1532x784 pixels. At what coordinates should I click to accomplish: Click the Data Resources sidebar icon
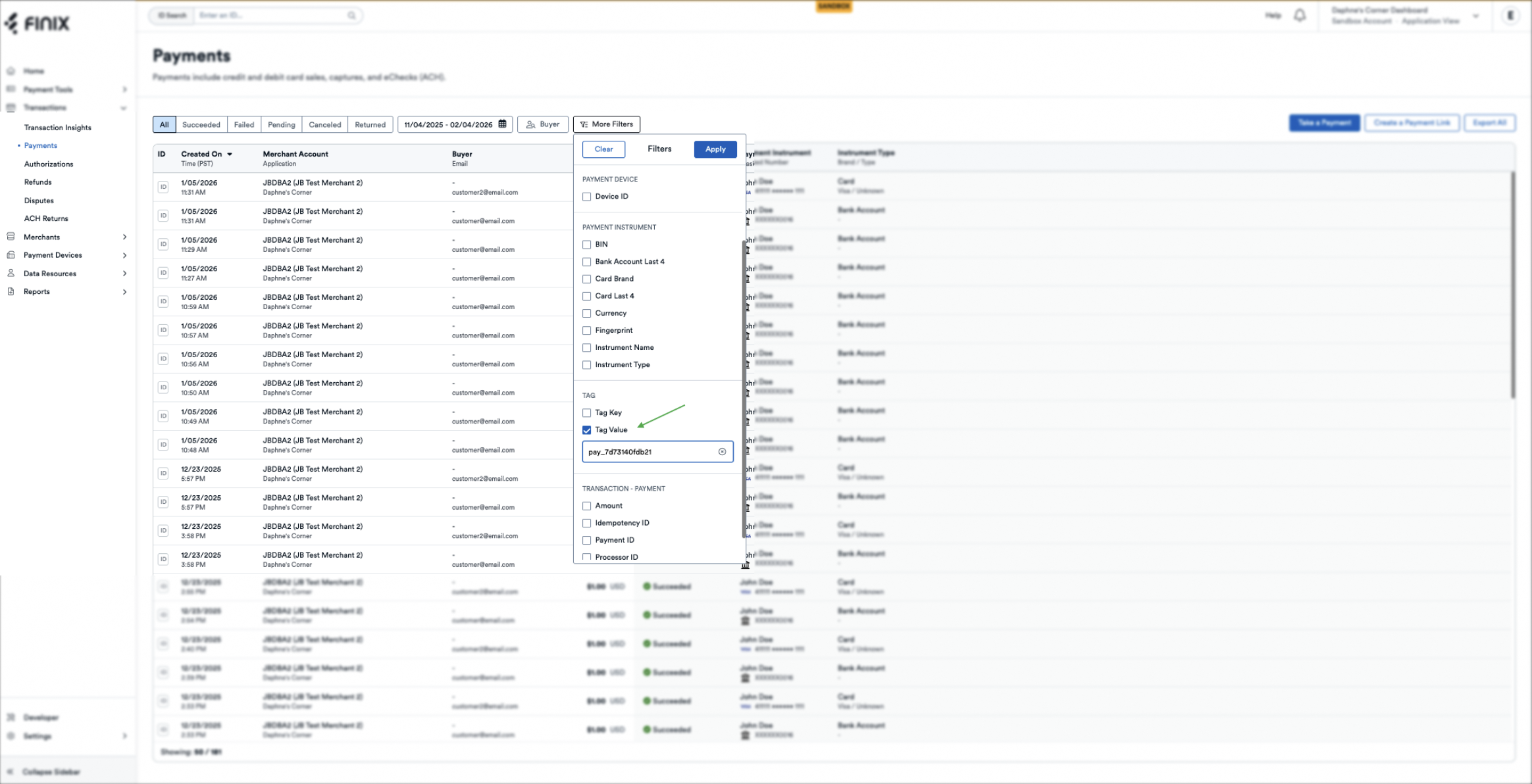11,274
